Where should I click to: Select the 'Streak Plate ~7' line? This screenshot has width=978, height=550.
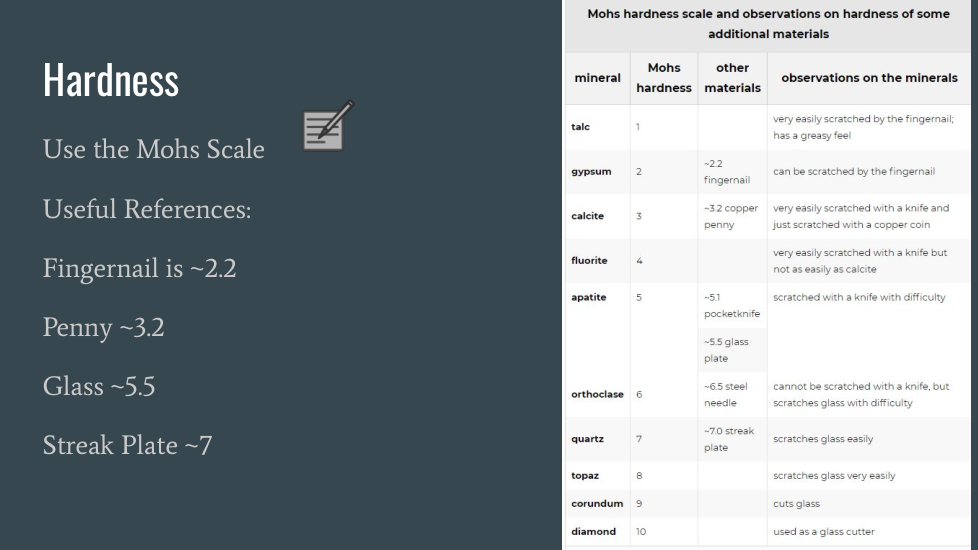point(127,446)
